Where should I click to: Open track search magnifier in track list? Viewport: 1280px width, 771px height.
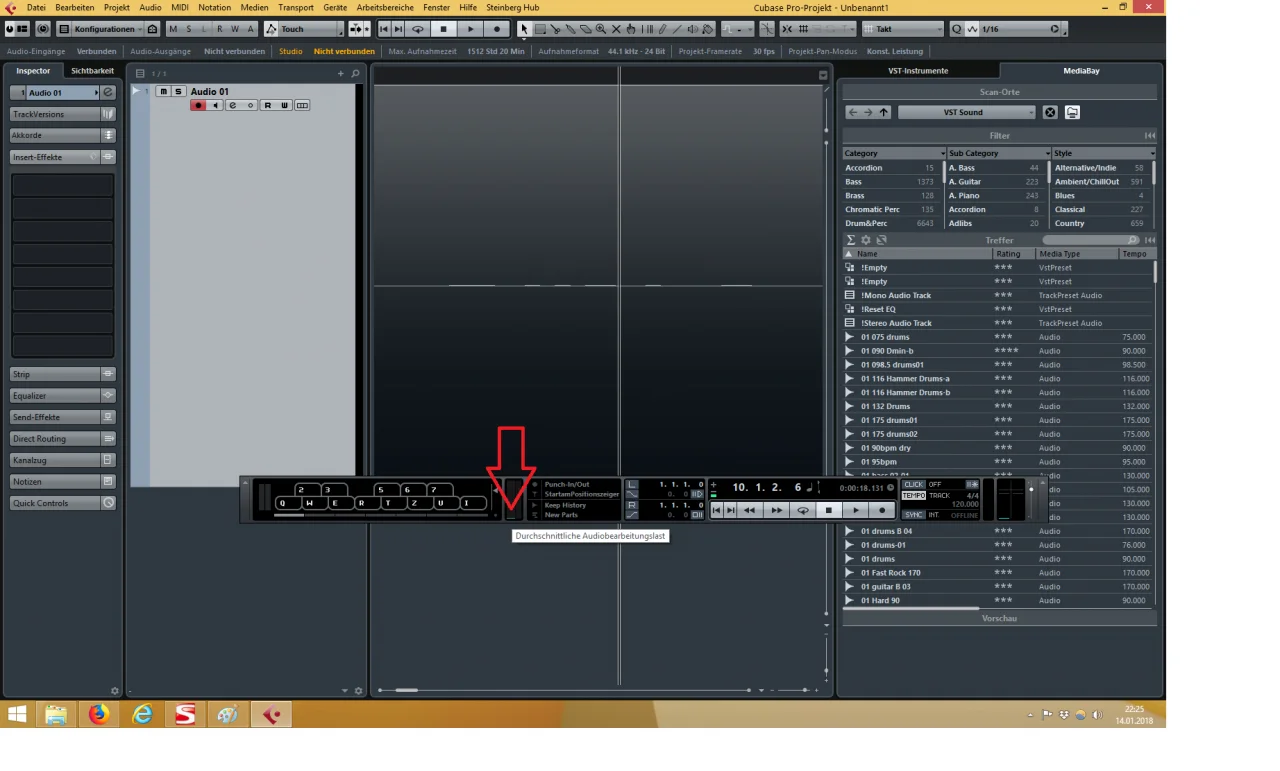(x=355, y=73)
